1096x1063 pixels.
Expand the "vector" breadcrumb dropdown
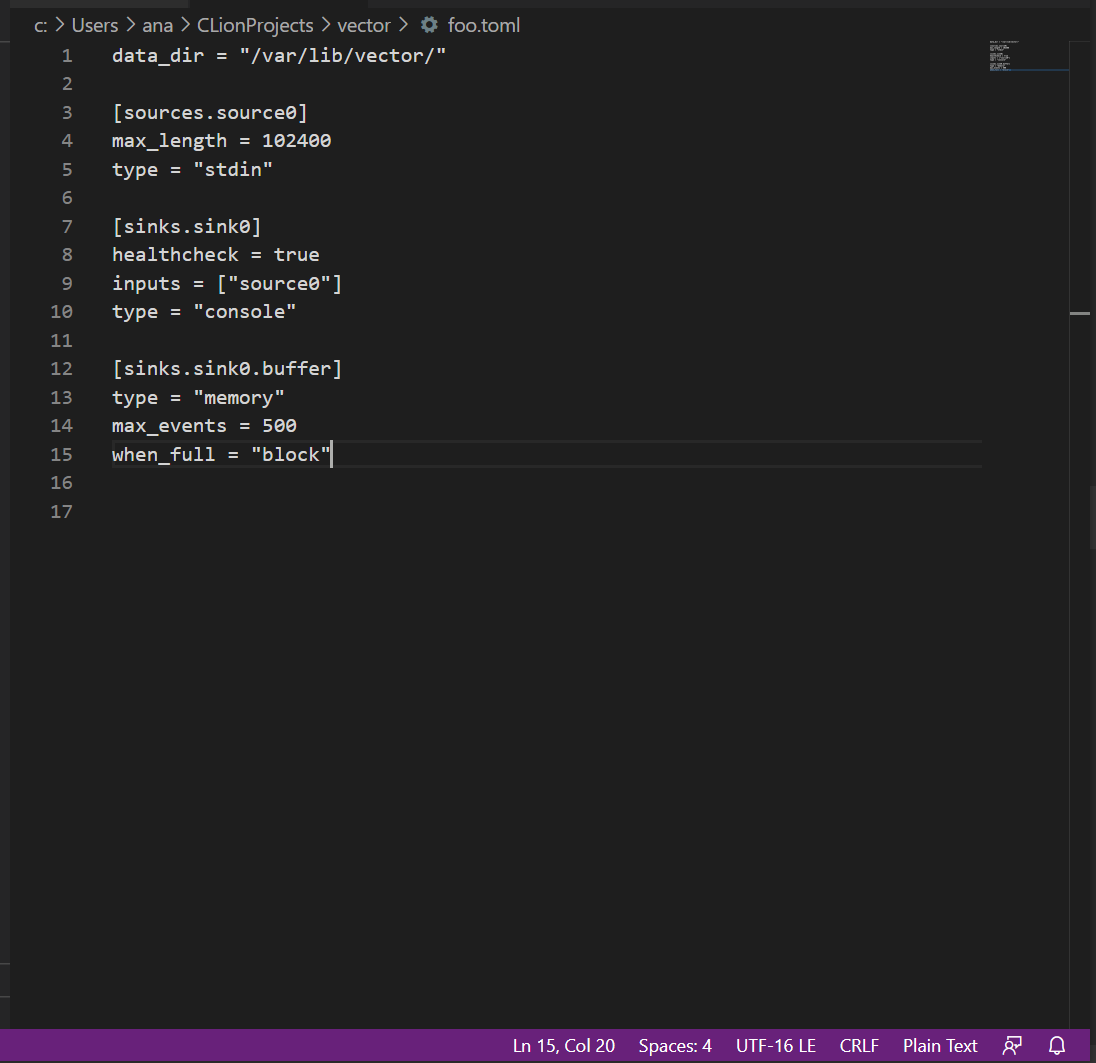coord(364,25)
